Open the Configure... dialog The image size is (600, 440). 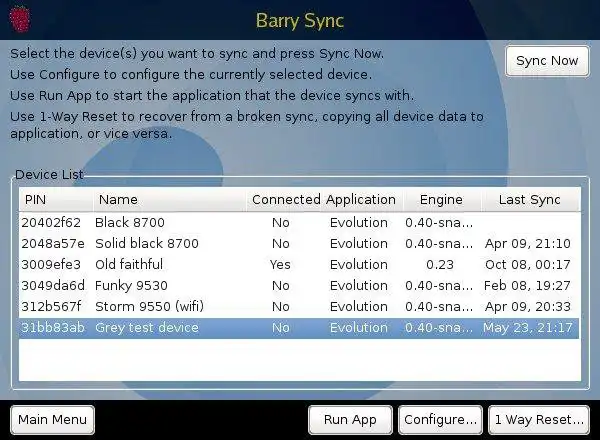click(x=440, y=420)
